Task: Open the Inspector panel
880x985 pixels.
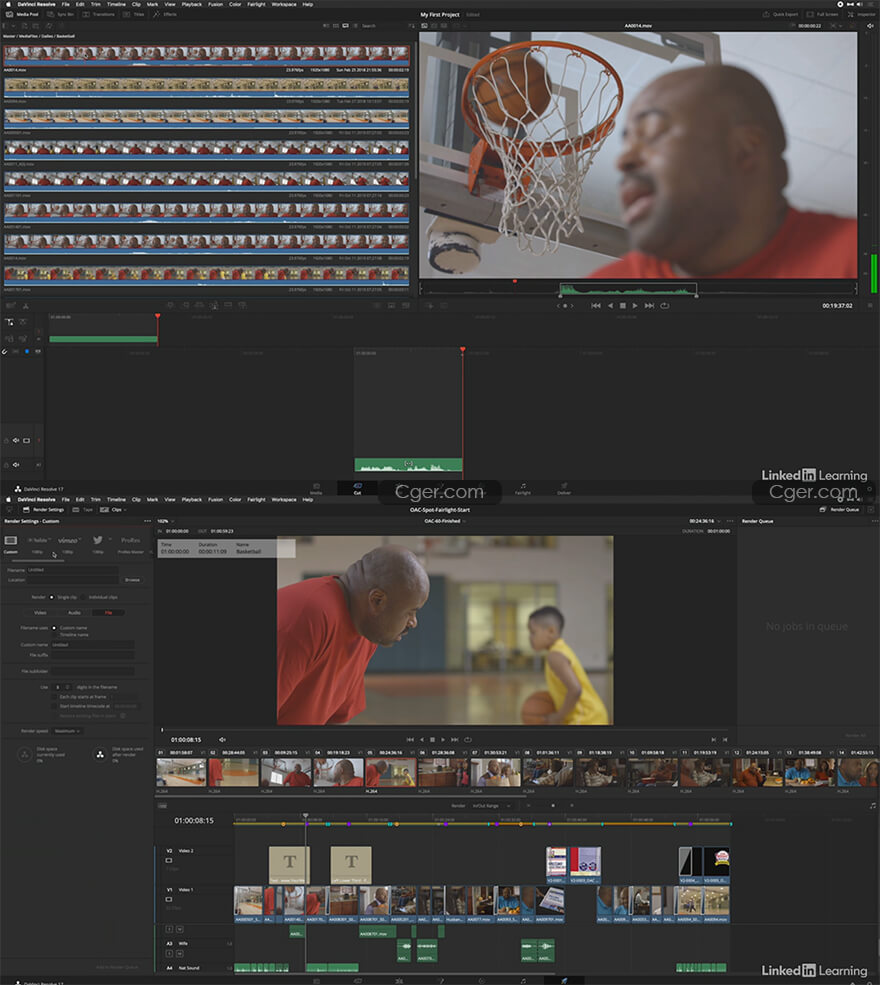Action: click(861, 14)
